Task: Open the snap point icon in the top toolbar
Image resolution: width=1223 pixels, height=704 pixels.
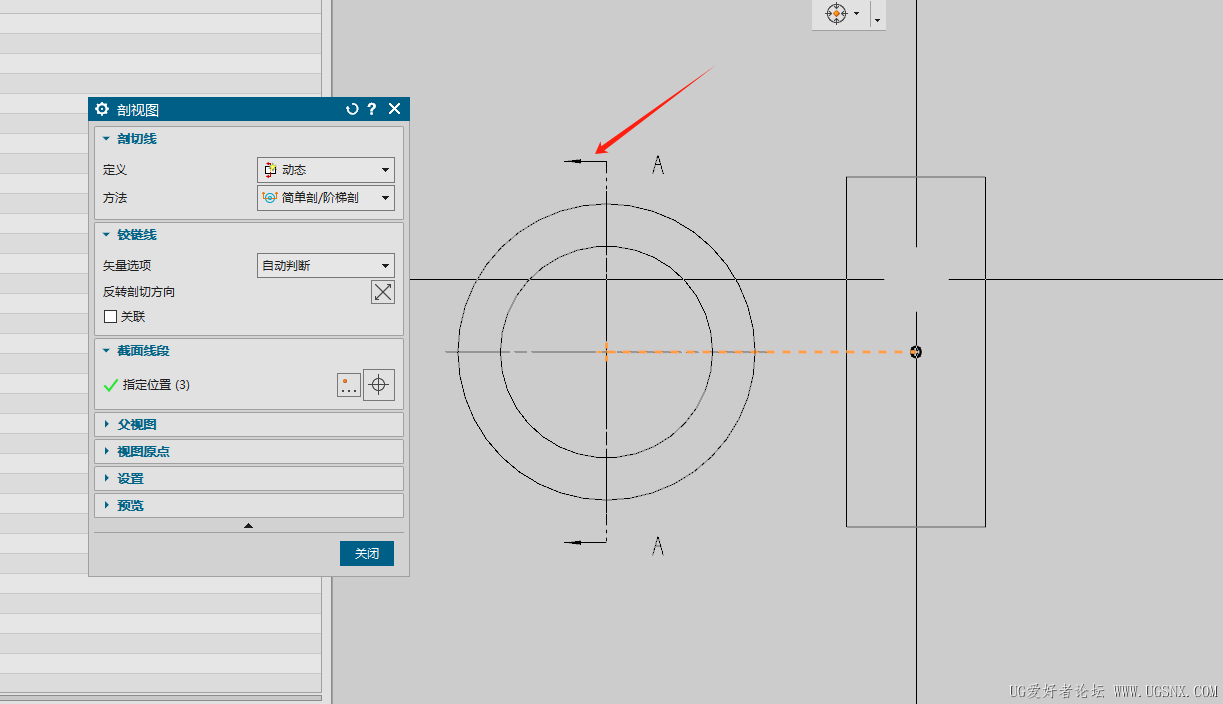Action: coord(837,13)
